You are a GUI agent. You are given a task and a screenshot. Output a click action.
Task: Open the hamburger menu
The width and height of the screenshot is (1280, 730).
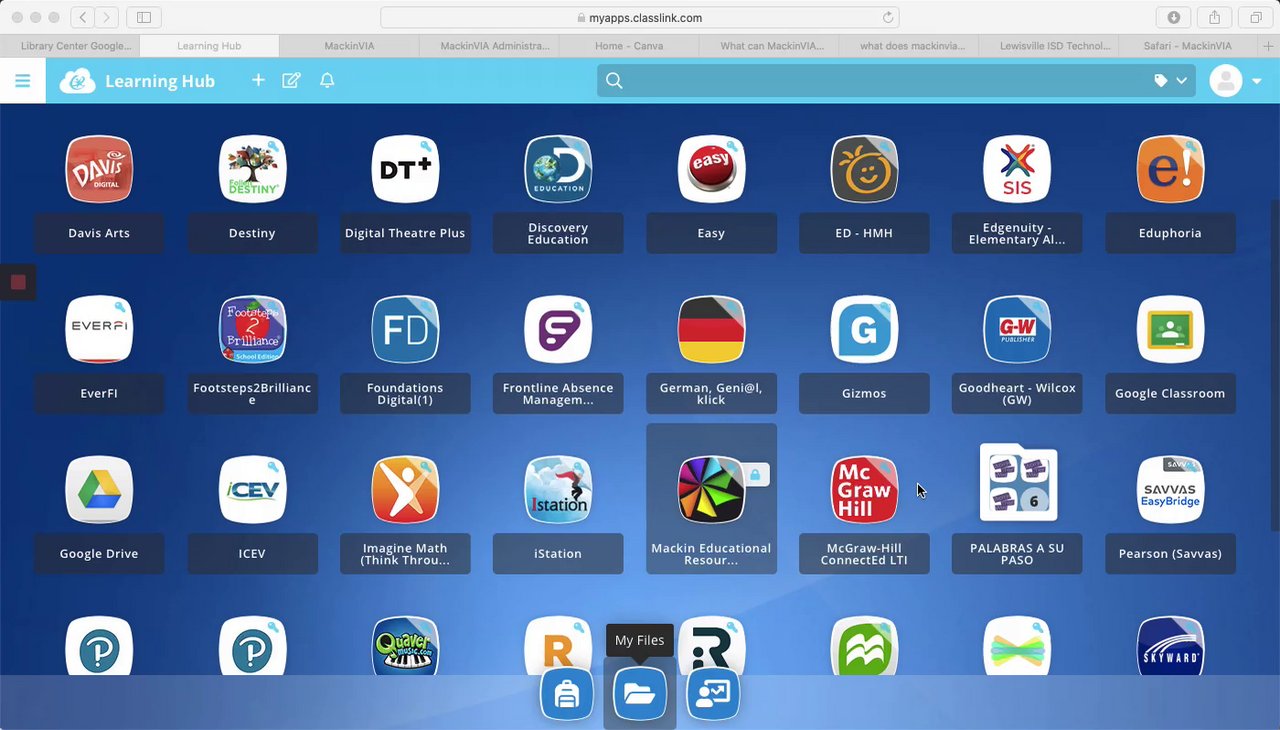pos(22,81)
